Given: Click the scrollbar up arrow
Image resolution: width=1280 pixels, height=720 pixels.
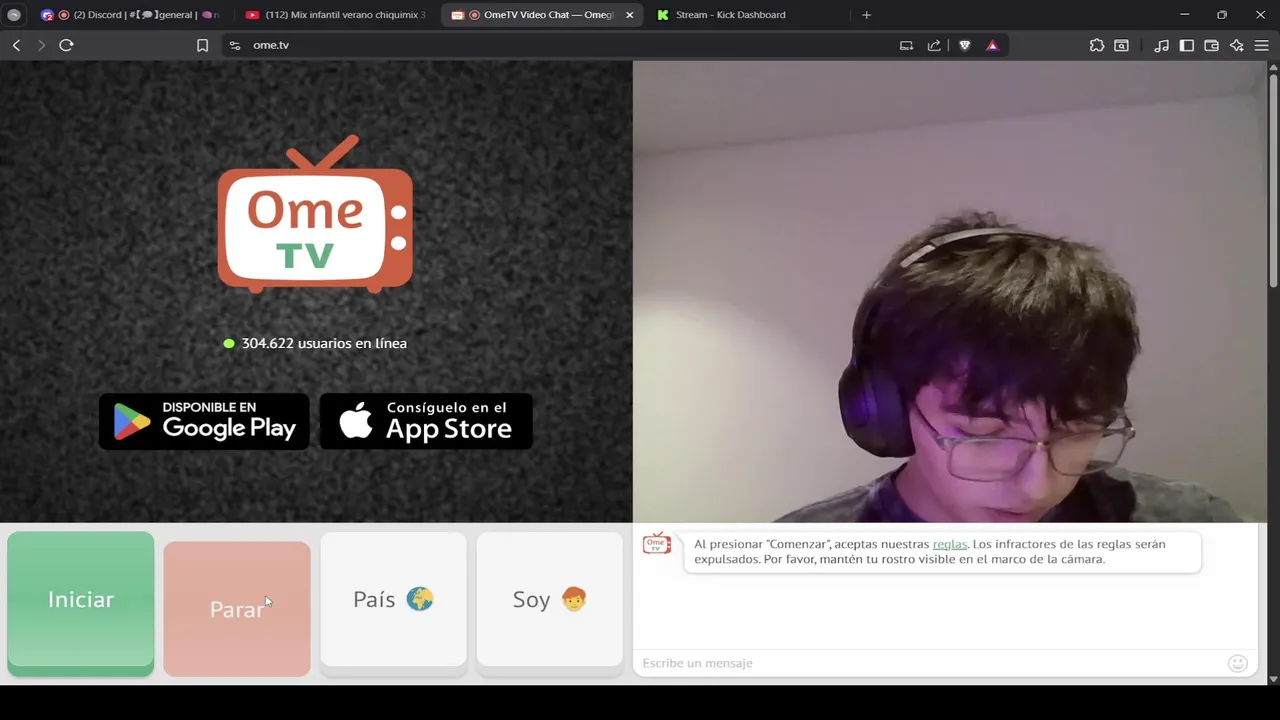Looking at the screenshot, I should (x=1273, y=67).
